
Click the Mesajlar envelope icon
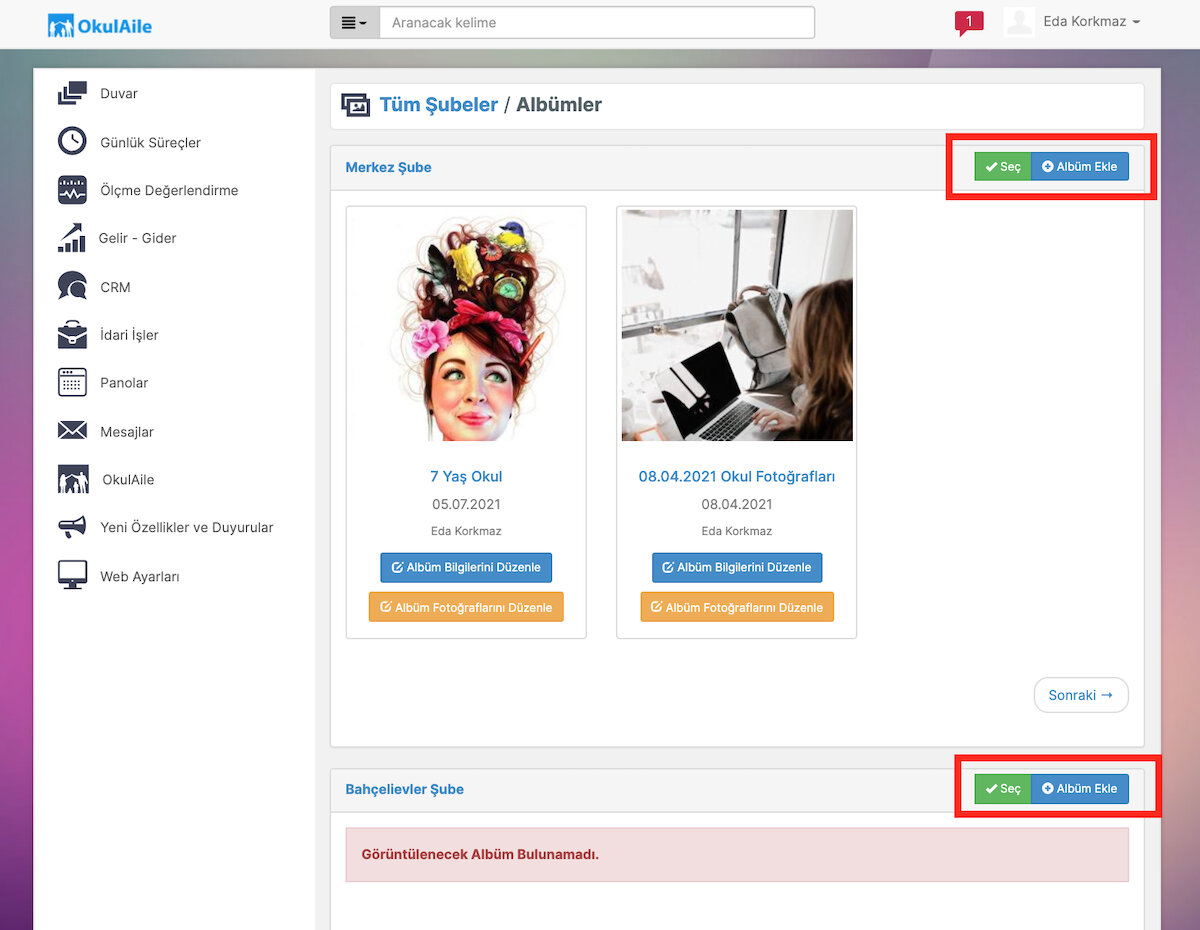(x=72, y=431)
